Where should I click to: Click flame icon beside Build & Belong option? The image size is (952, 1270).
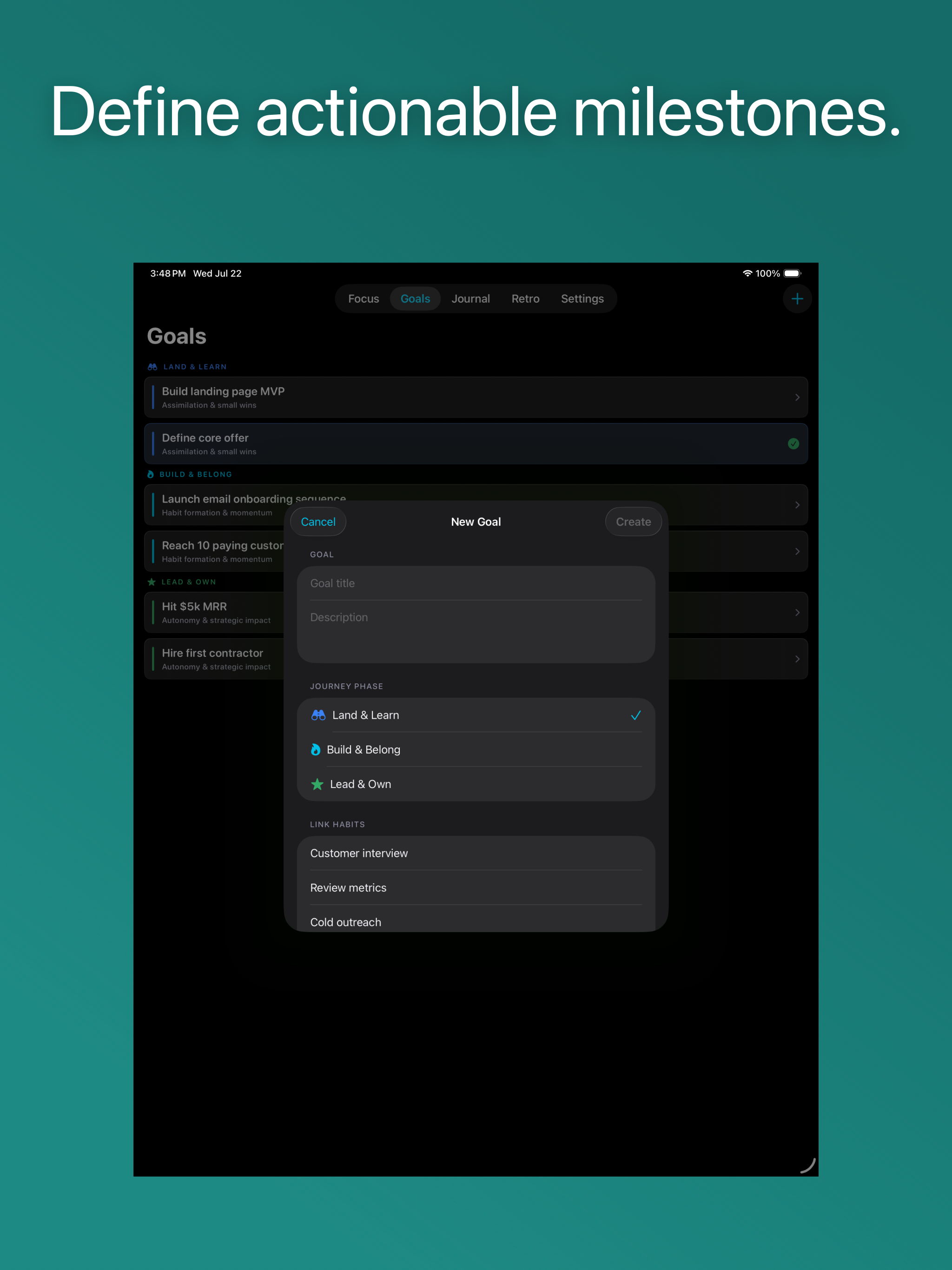coord(315,749)
